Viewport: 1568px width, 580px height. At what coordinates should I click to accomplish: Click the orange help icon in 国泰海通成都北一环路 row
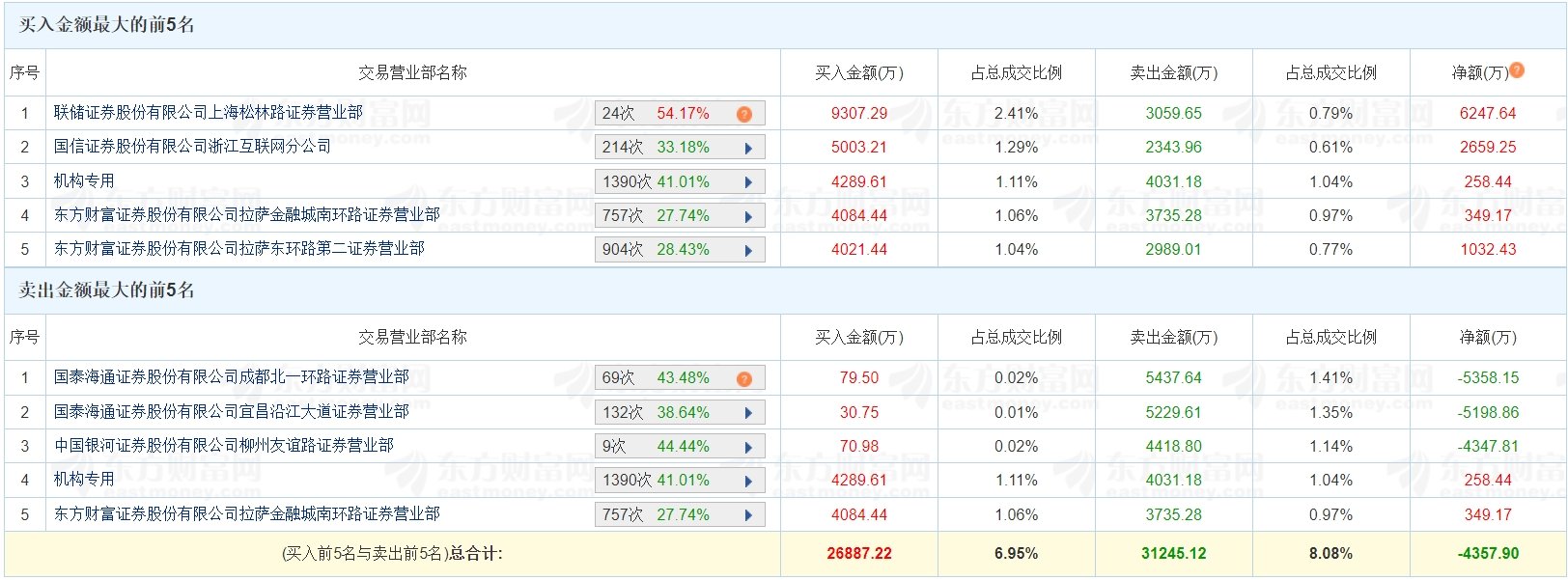(744, 378)
